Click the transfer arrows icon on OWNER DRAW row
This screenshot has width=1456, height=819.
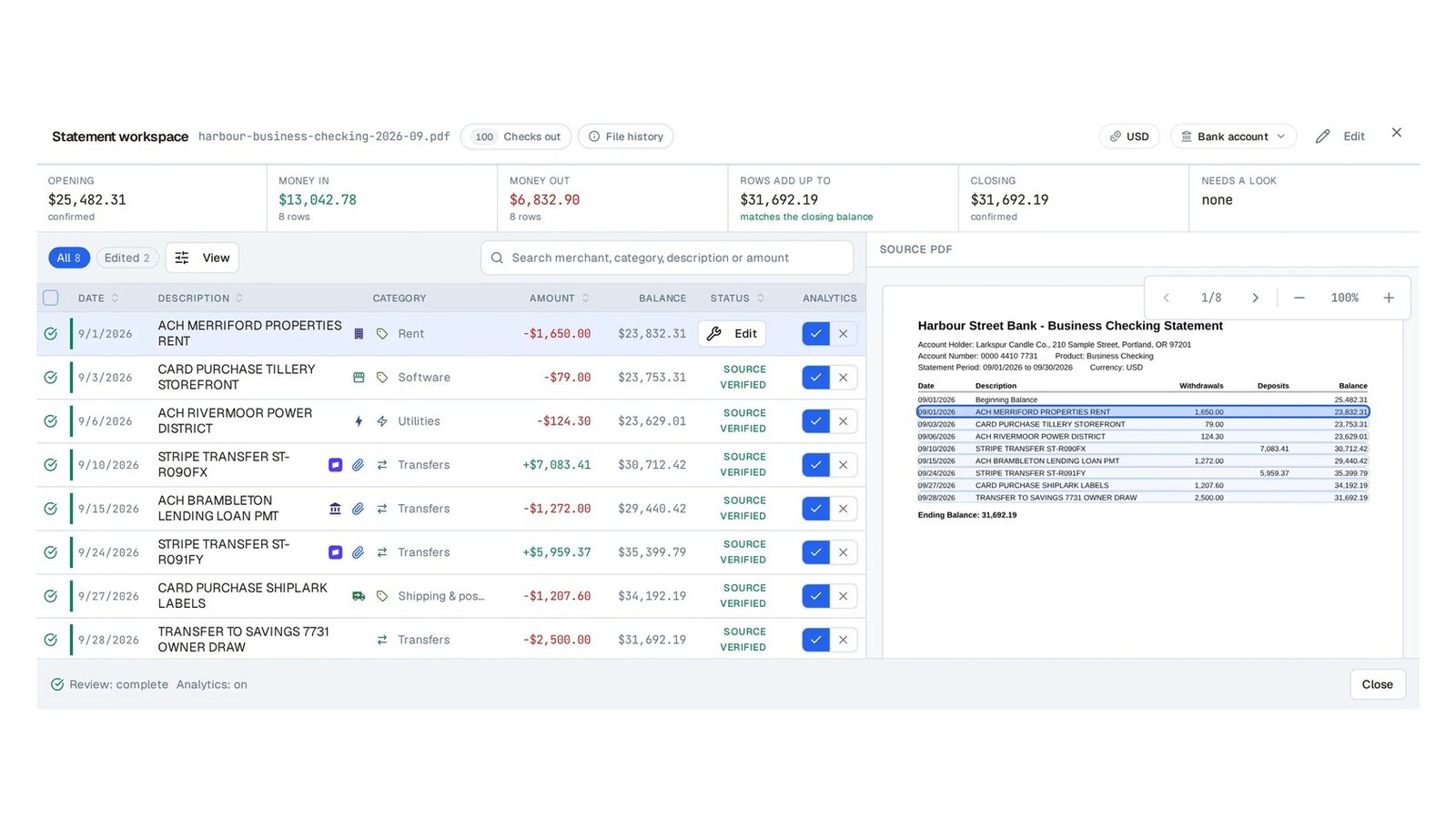382,640
